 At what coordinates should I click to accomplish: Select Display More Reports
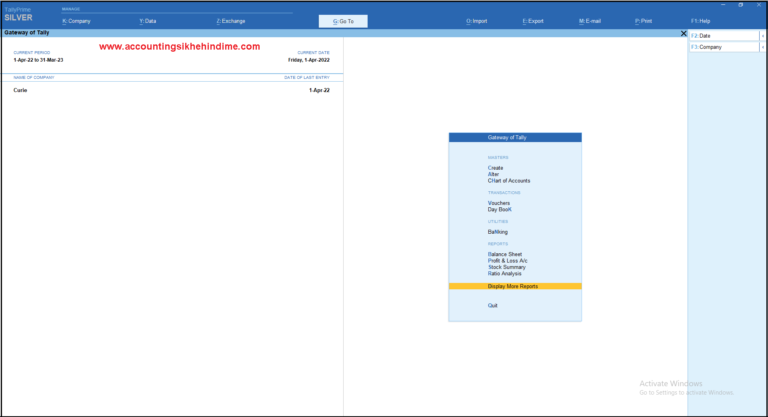pyautogui.click(x=513, y=286)
